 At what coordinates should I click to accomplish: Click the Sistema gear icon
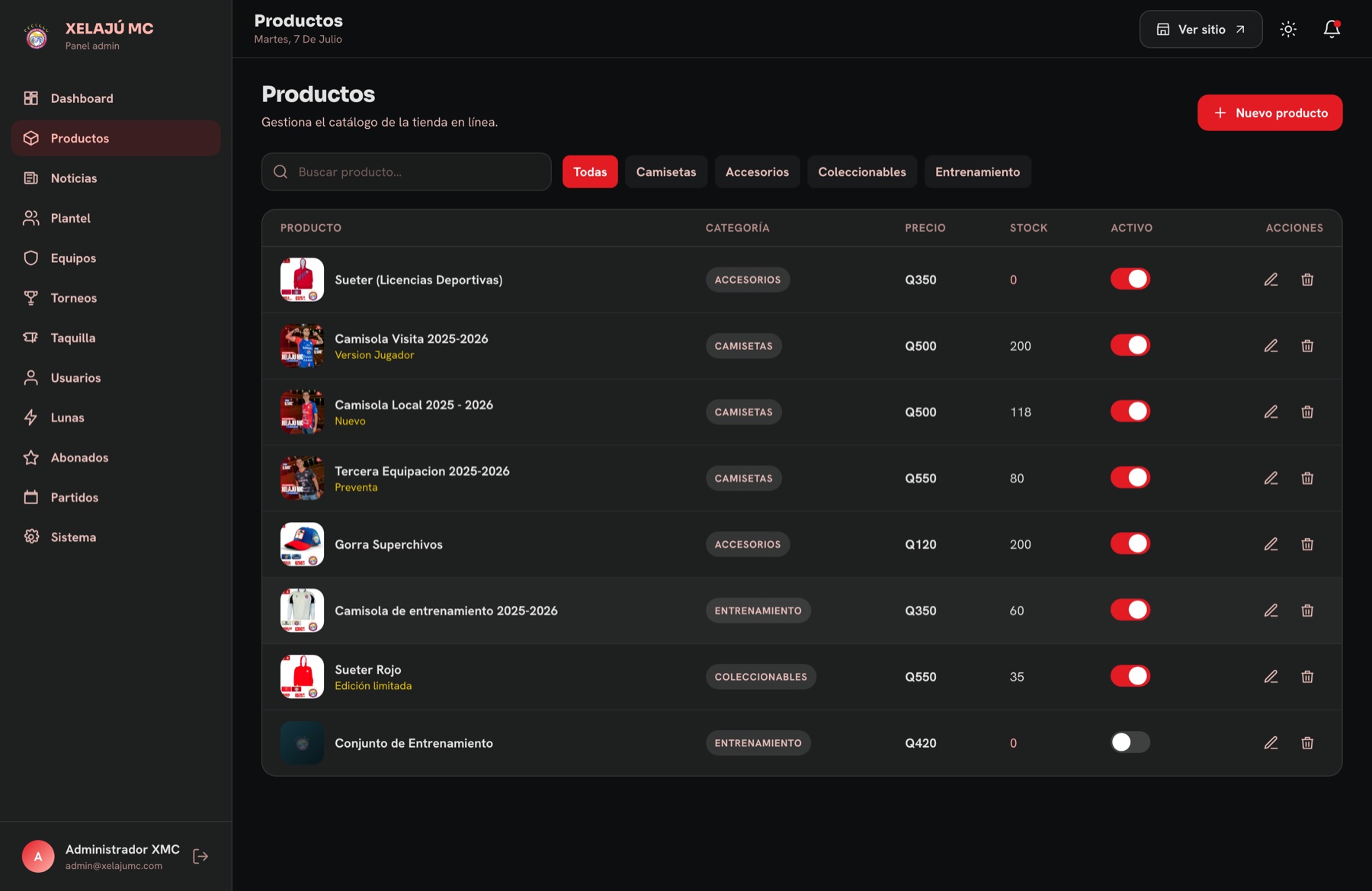coord(31,537)
